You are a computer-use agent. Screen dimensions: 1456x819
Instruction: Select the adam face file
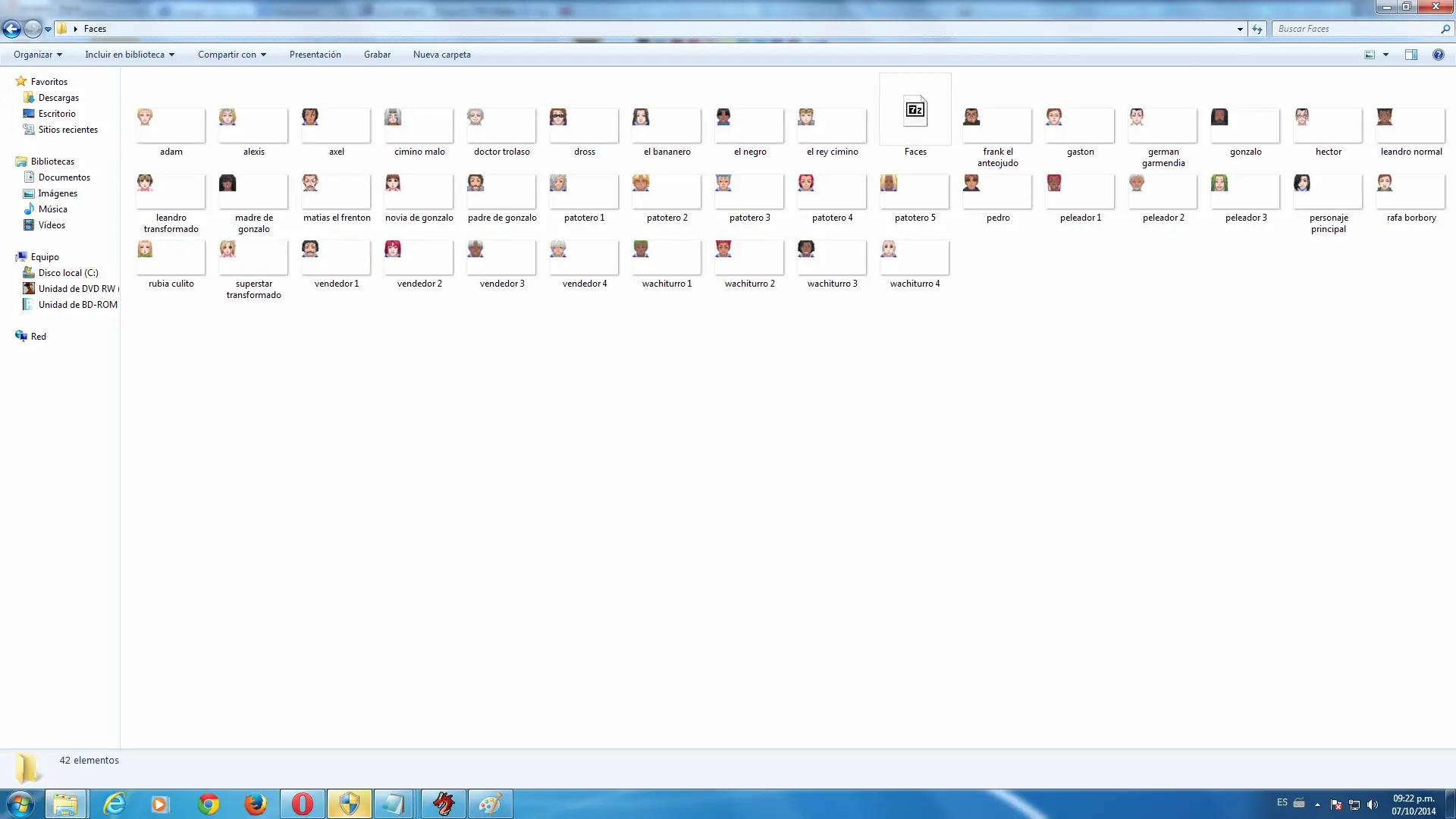pyautogui.click(x=171, y=126)
